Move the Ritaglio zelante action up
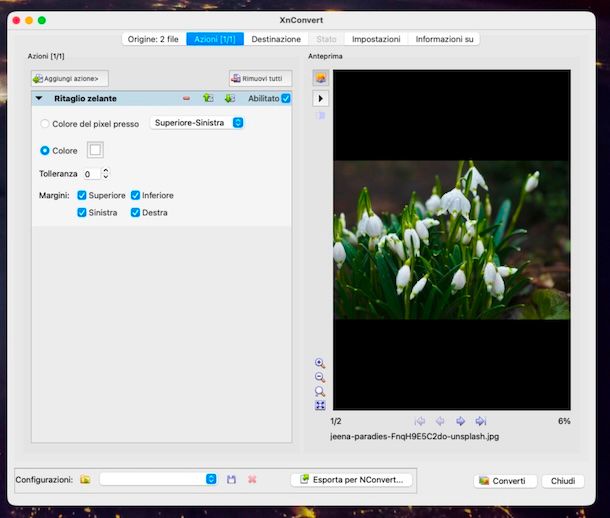 point(208,98)
